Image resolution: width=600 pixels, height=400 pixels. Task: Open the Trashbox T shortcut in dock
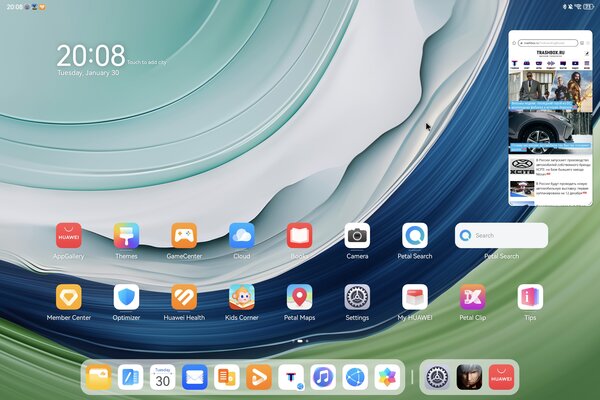[x=291, y=377]
